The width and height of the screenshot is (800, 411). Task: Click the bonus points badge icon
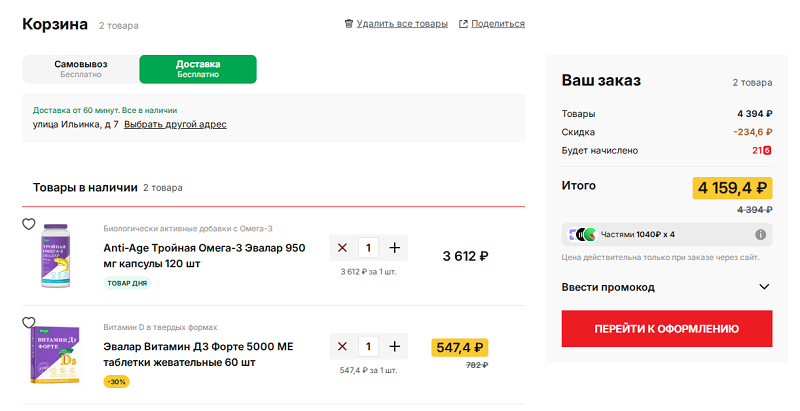point(768,151)
